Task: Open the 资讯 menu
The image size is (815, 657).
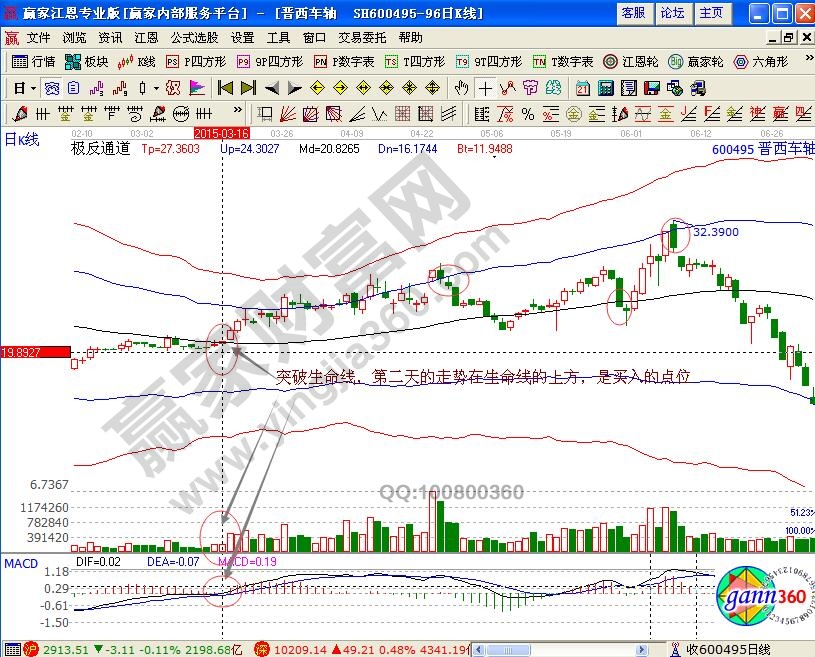Action: click(110, 37)
